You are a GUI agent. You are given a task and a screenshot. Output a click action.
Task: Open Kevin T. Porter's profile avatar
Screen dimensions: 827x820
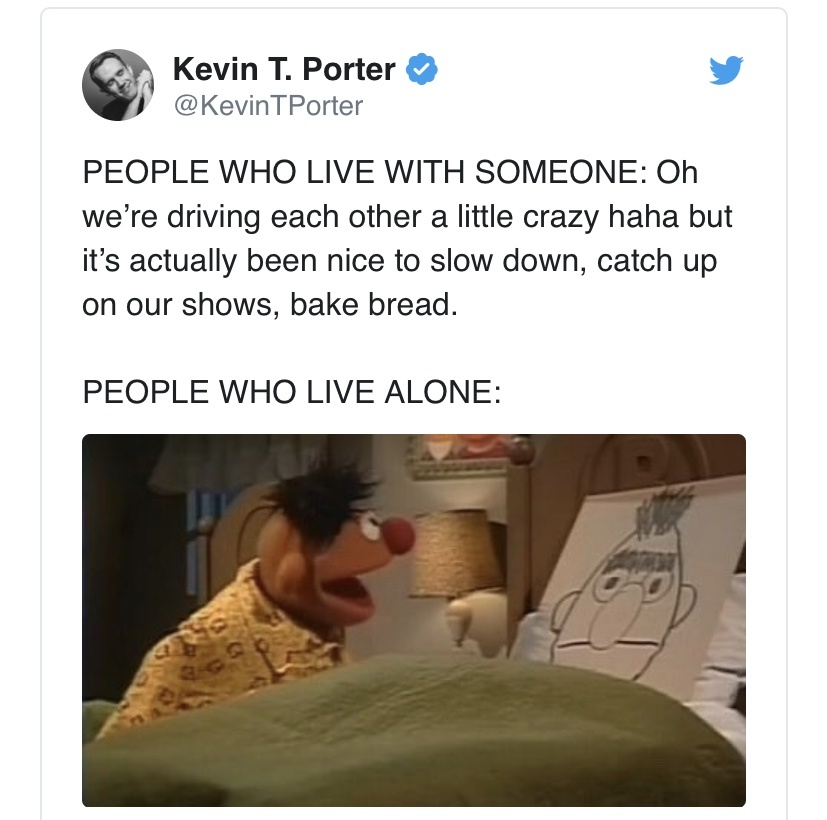coord(118,85)
